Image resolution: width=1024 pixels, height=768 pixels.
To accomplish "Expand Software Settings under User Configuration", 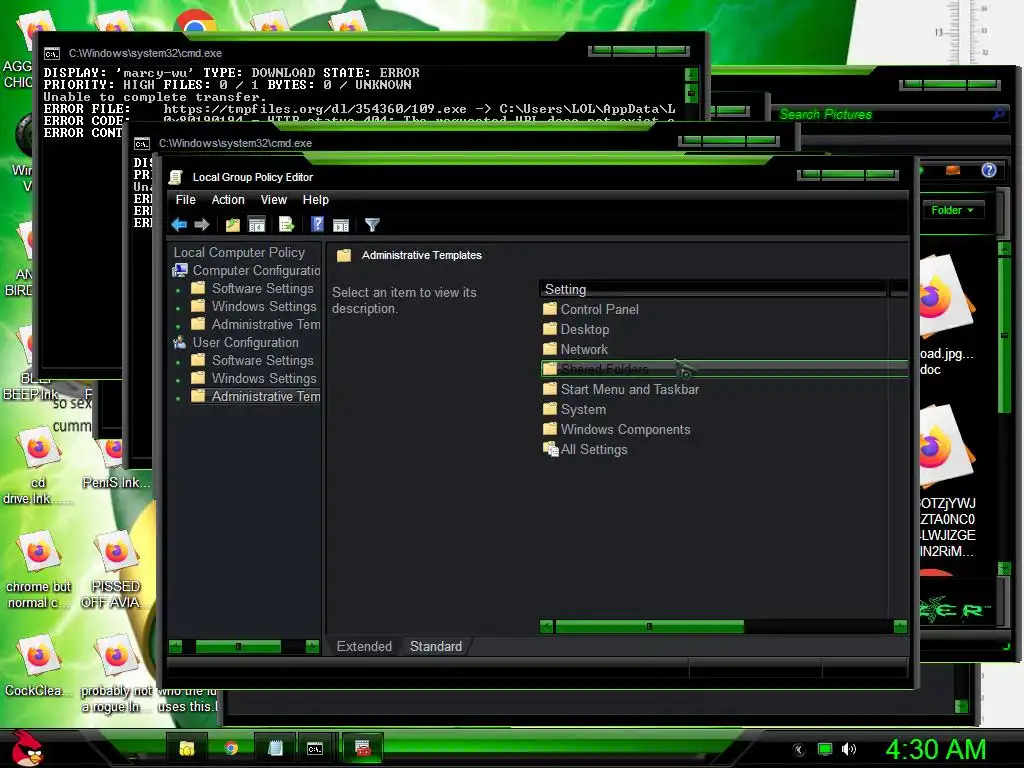I will tap(178, 361).
